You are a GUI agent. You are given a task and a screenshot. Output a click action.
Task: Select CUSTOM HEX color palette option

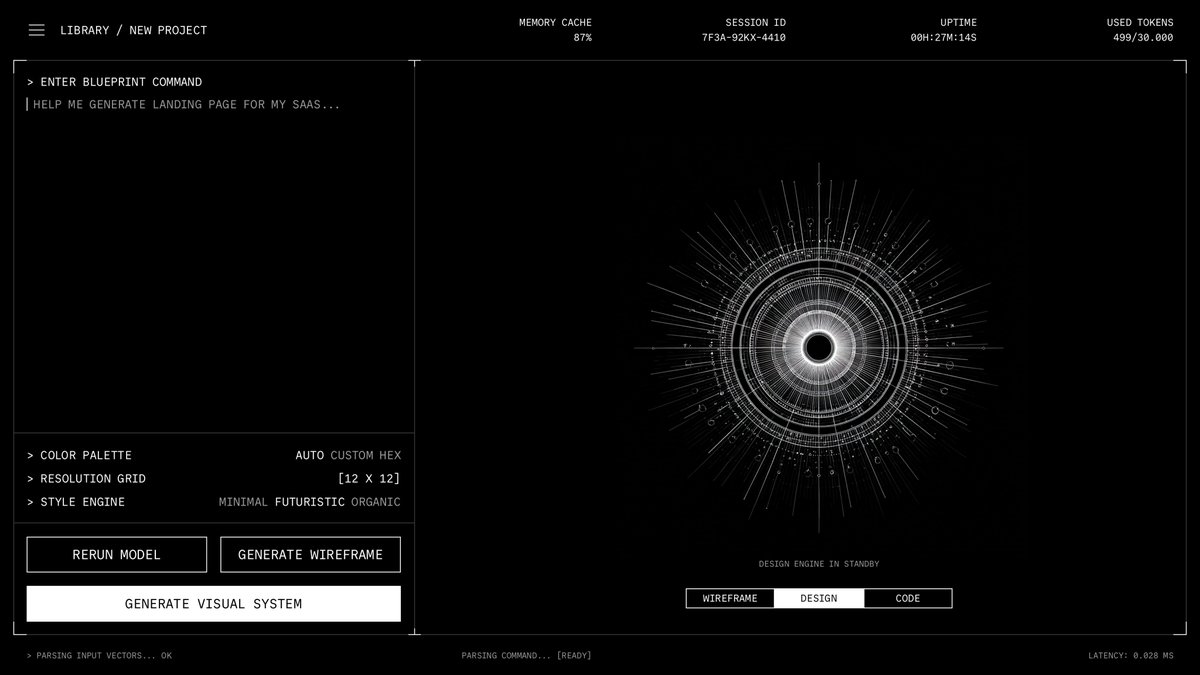pyautogui.click(x=366, y=455)
